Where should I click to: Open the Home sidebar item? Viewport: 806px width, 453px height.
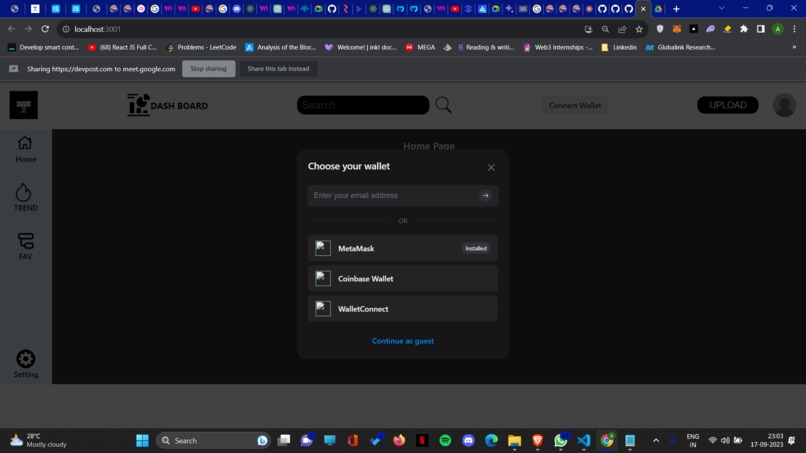[x=25, y=150]
